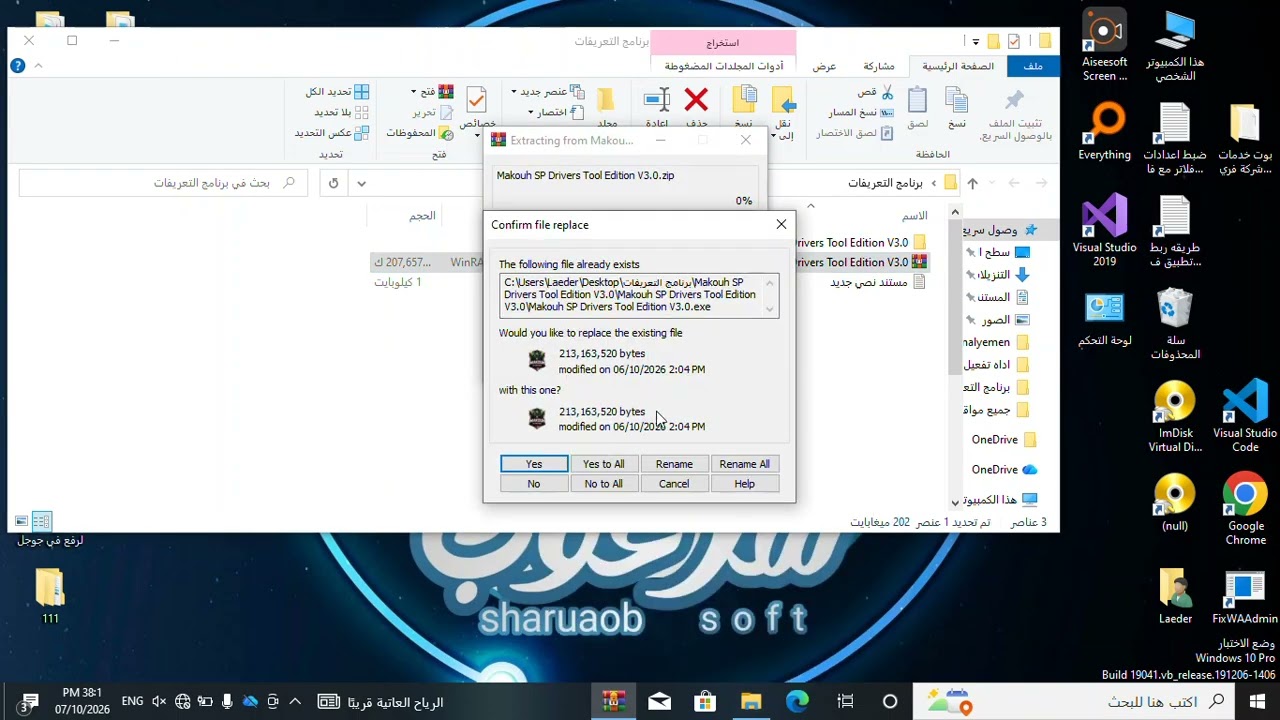Open Microsoft Store from the taskbar
This screenshot has width=1280, height=720.
(705, 701)
